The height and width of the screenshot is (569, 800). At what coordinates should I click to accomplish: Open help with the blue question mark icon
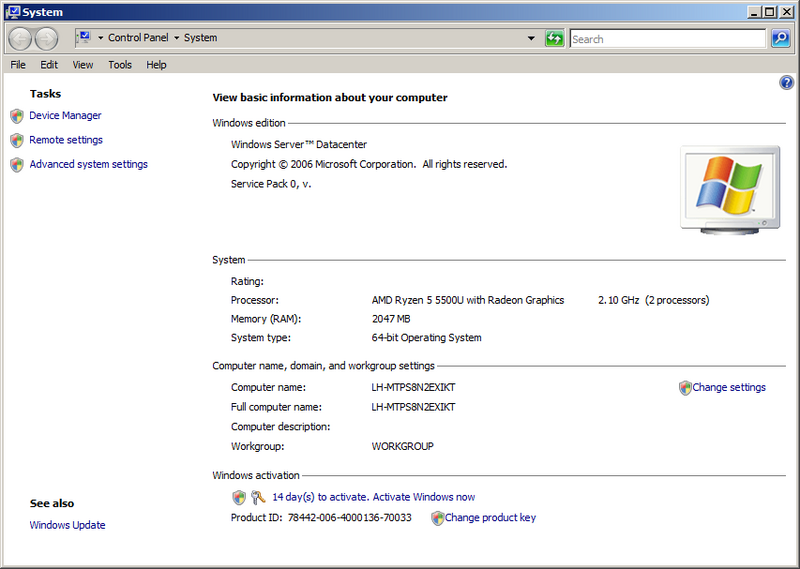click(x=786, y=83)
